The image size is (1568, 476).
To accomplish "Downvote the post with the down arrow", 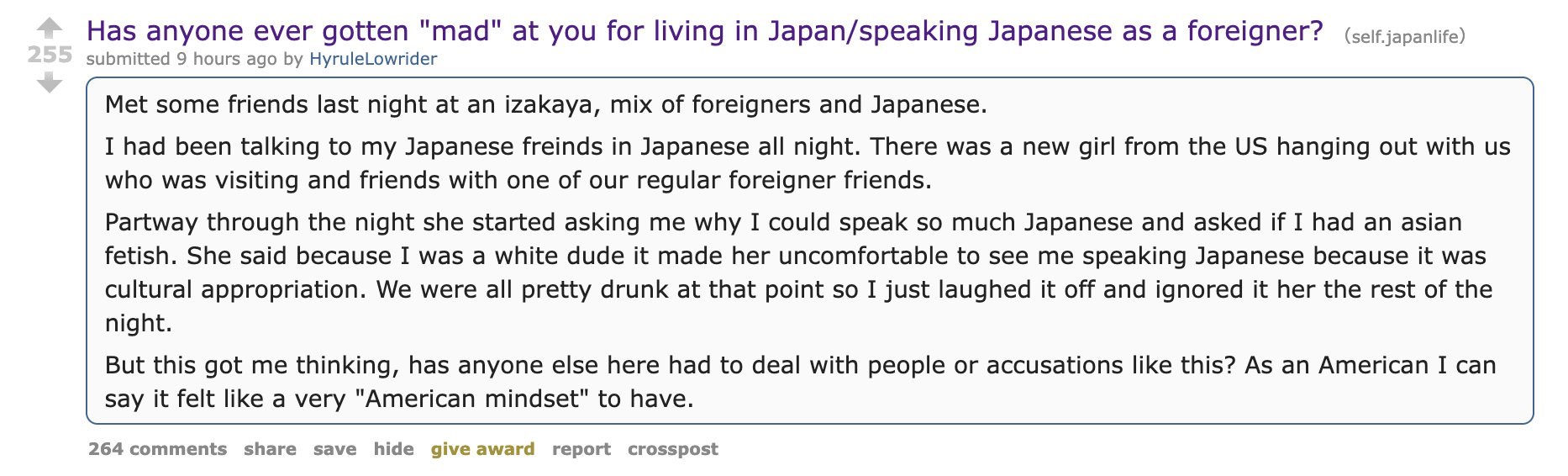I will click(x=50, y=82).
